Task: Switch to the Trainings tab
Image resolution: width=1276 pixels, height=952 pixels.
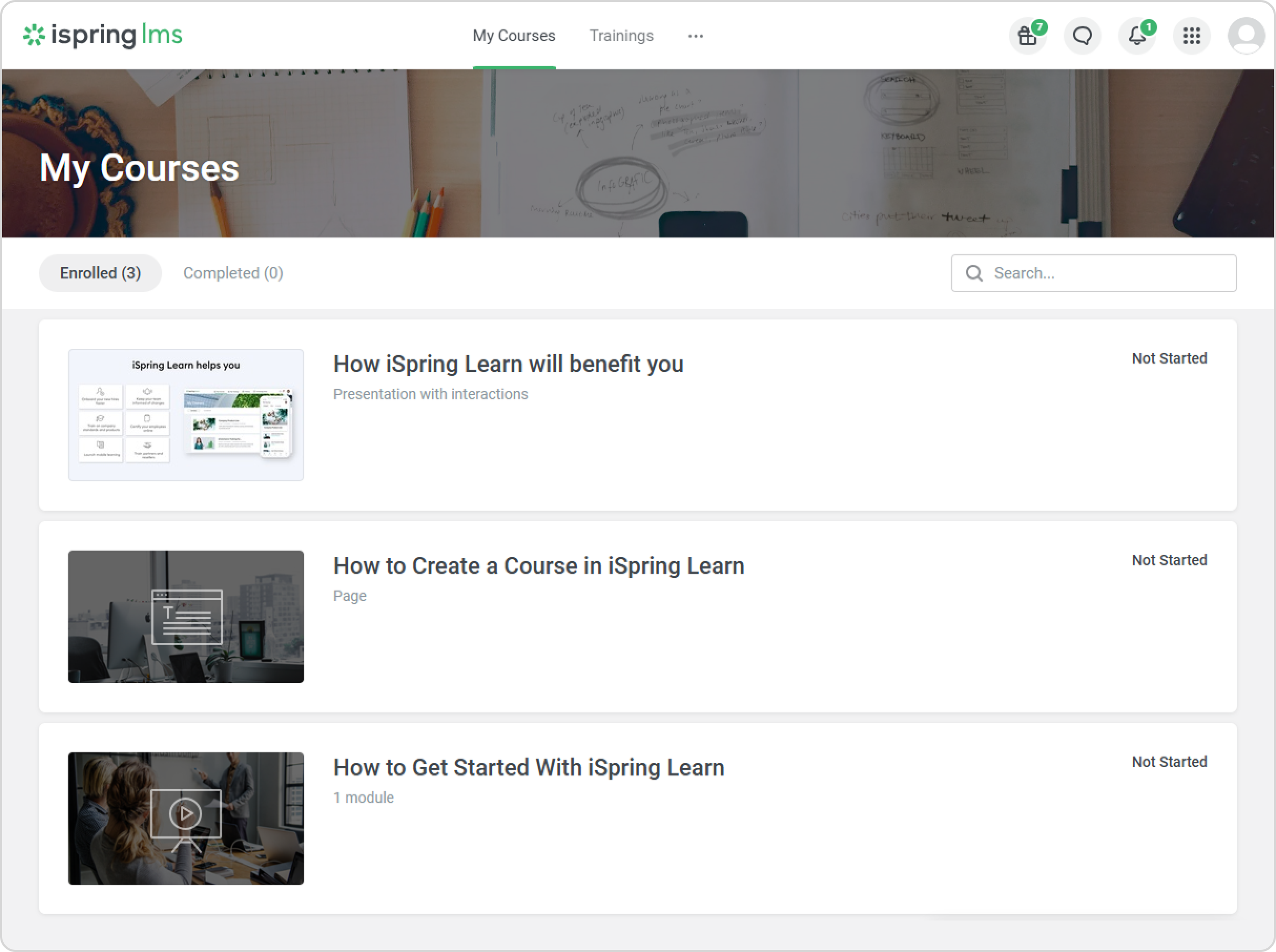Action: 621,36
